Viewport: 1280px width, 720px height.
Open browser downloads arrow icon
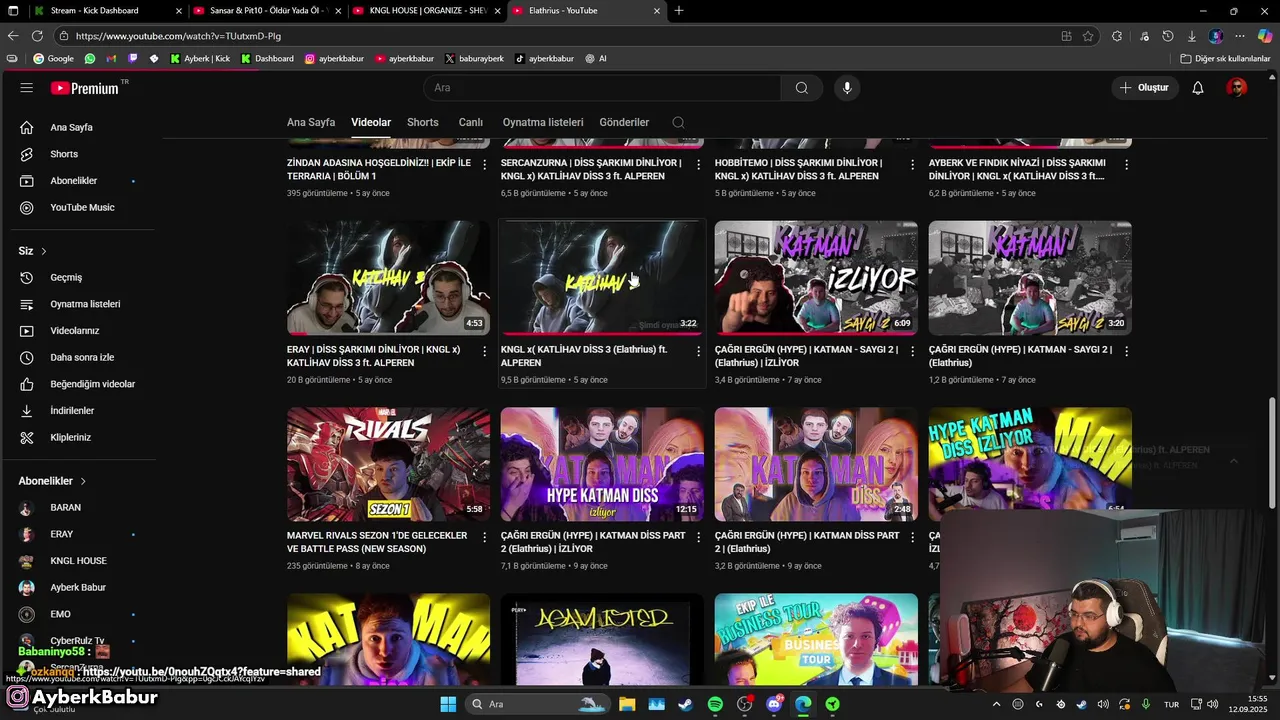point(1191,36)
